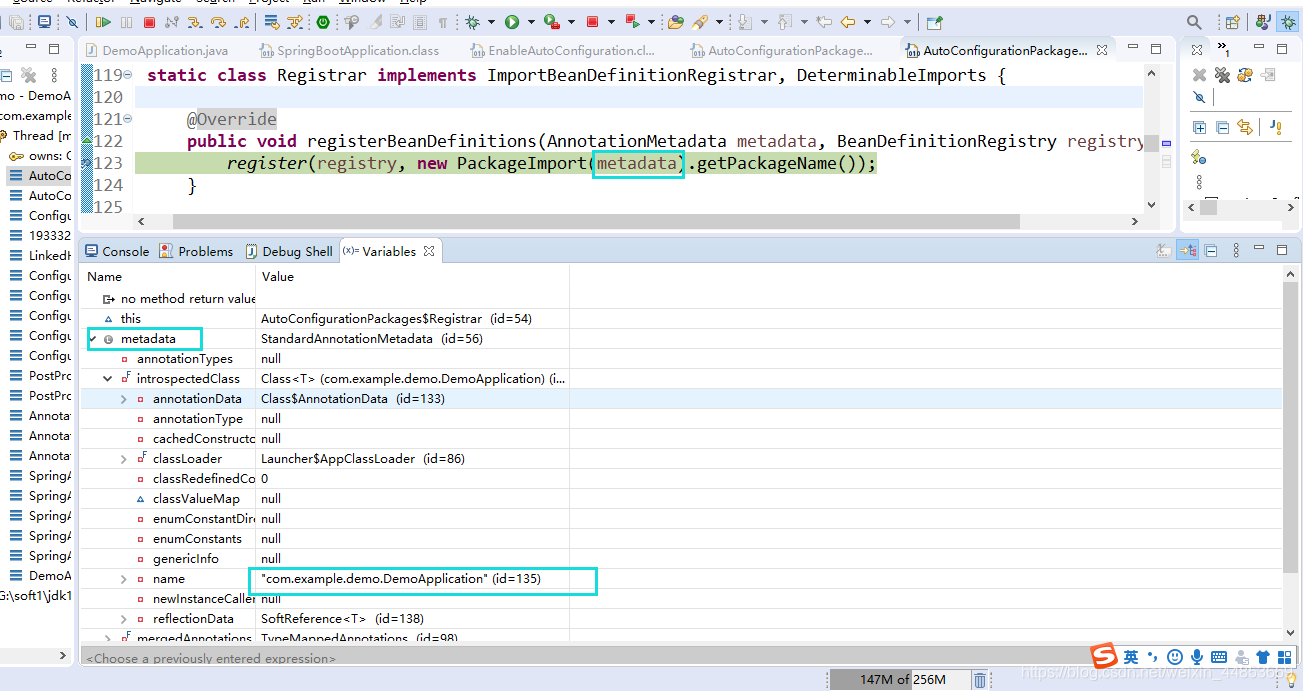The height and width of the screenshot is (691, 1303).
Task: Terminate the debug session with red square
Action: 149,22
